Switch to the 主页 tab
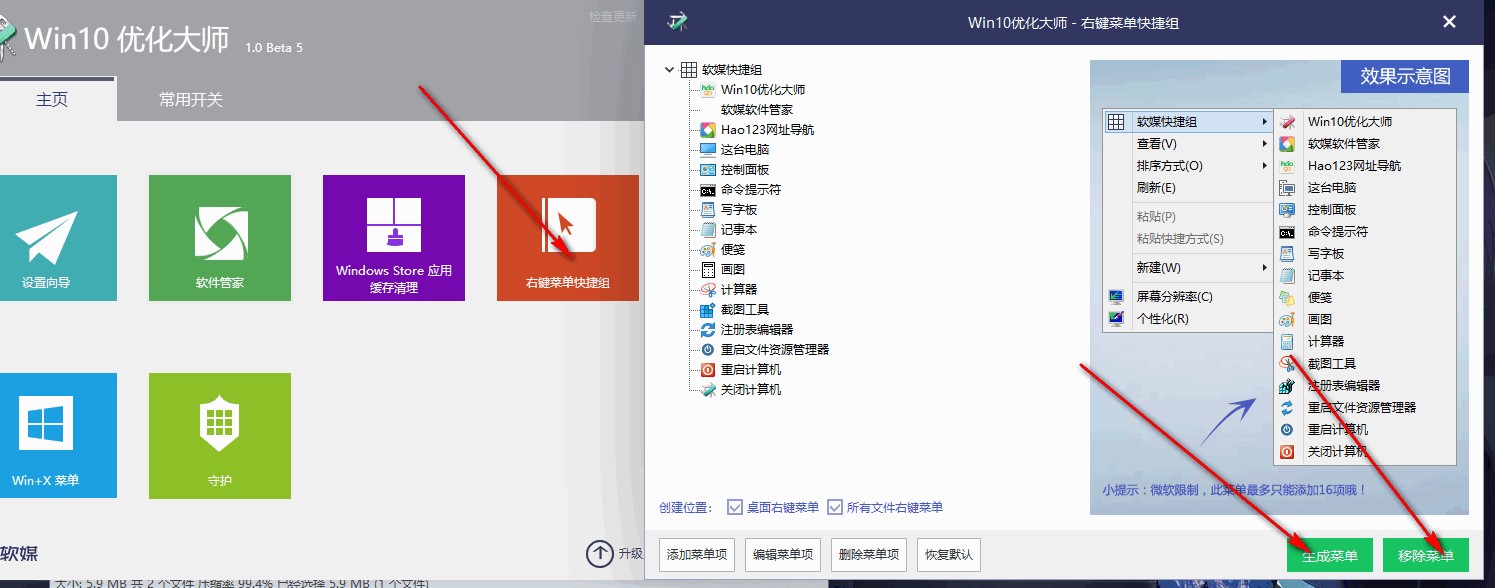The width and height of the screenshot is (1495, 588). pos(52,100)
